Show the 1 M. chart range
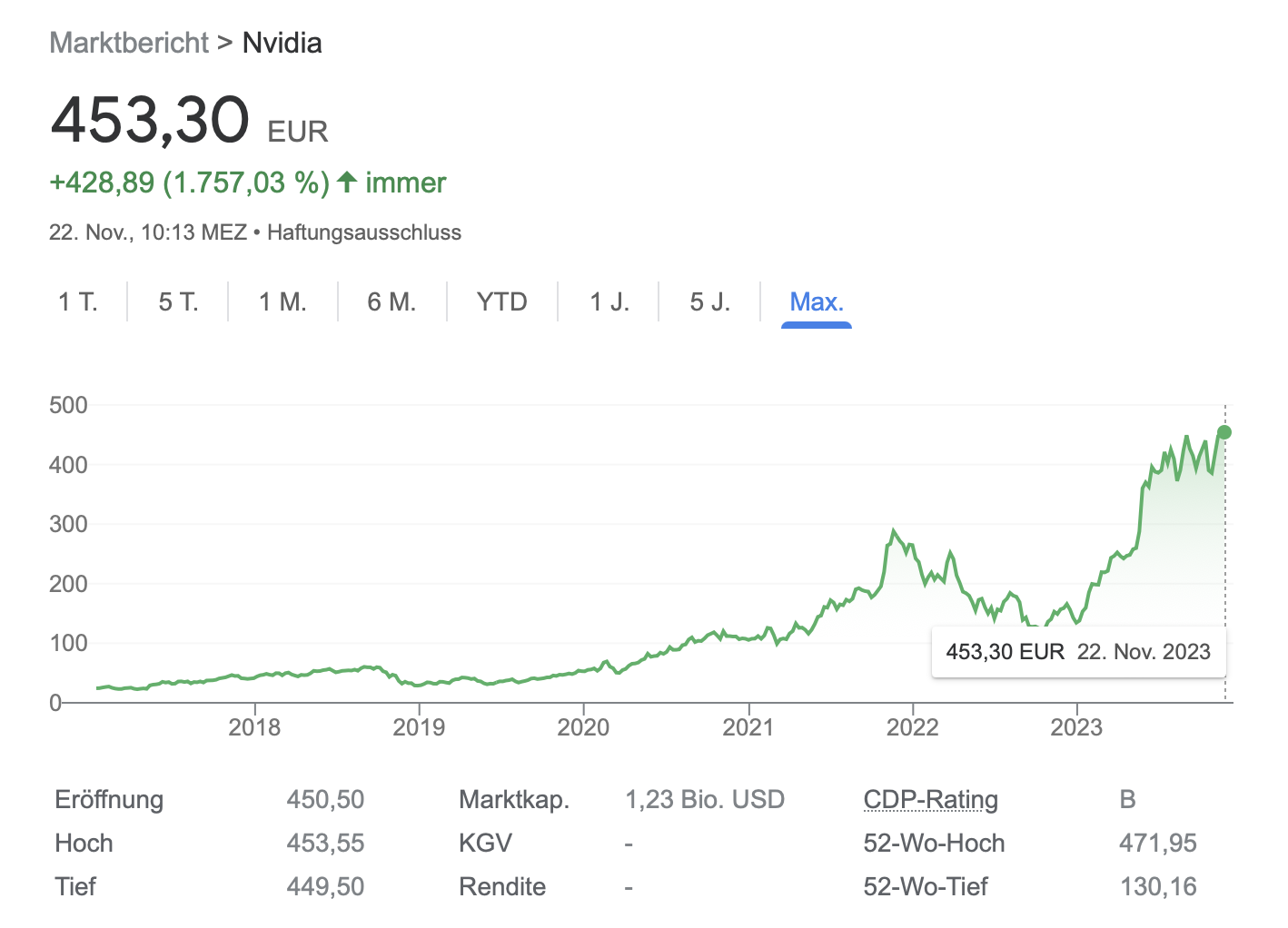 [x=282, y=301]
